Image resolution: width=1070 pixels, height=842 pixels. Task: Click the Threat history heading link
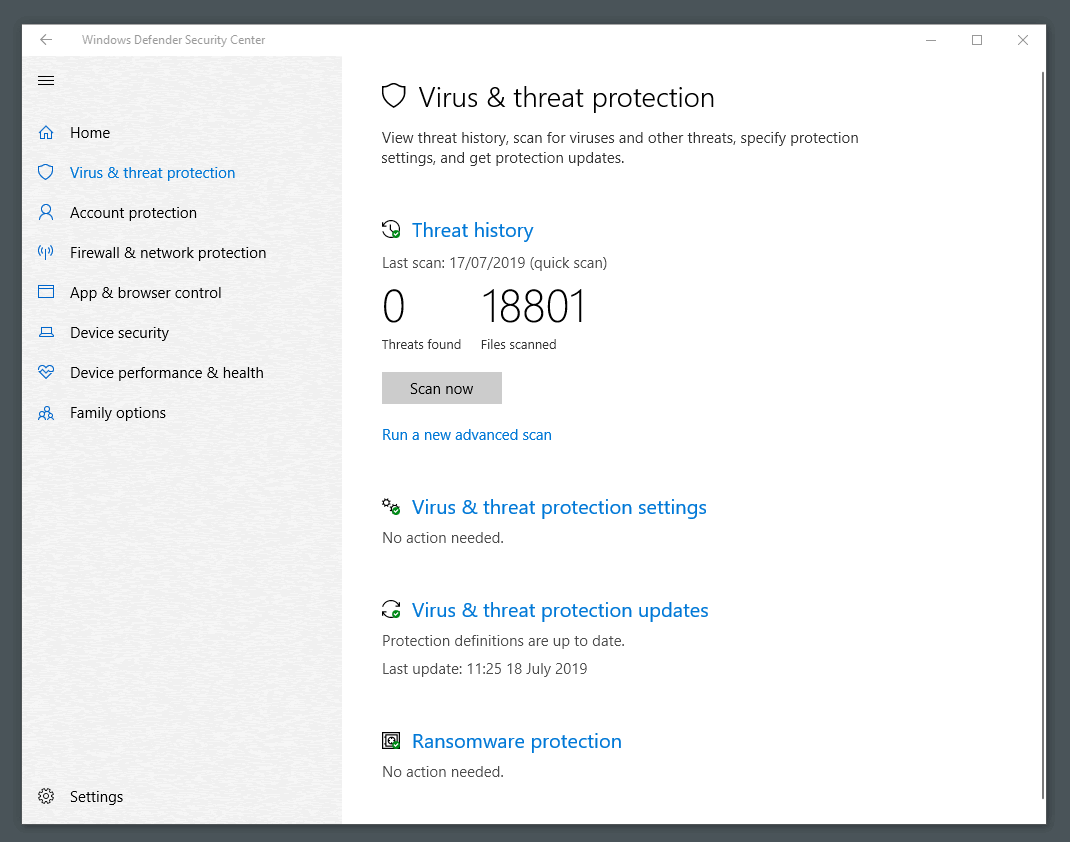tap(472, 230)
